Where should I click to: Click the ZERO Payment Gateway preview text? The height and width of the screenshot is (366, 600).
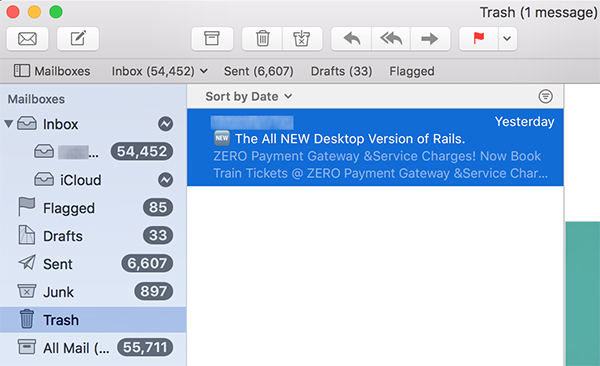click(x=380, y=165)
